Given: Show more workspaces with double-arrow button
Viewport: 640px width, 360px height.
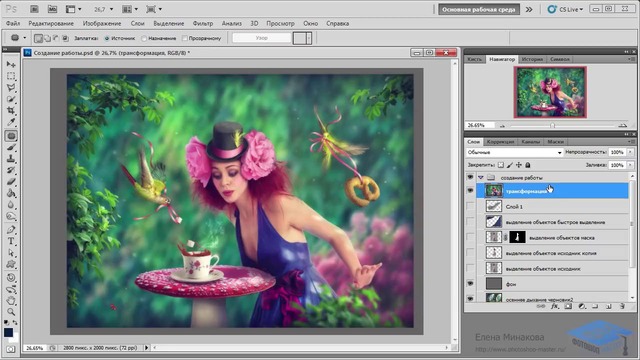Looking at the screenshot, I should click(529, 9).
